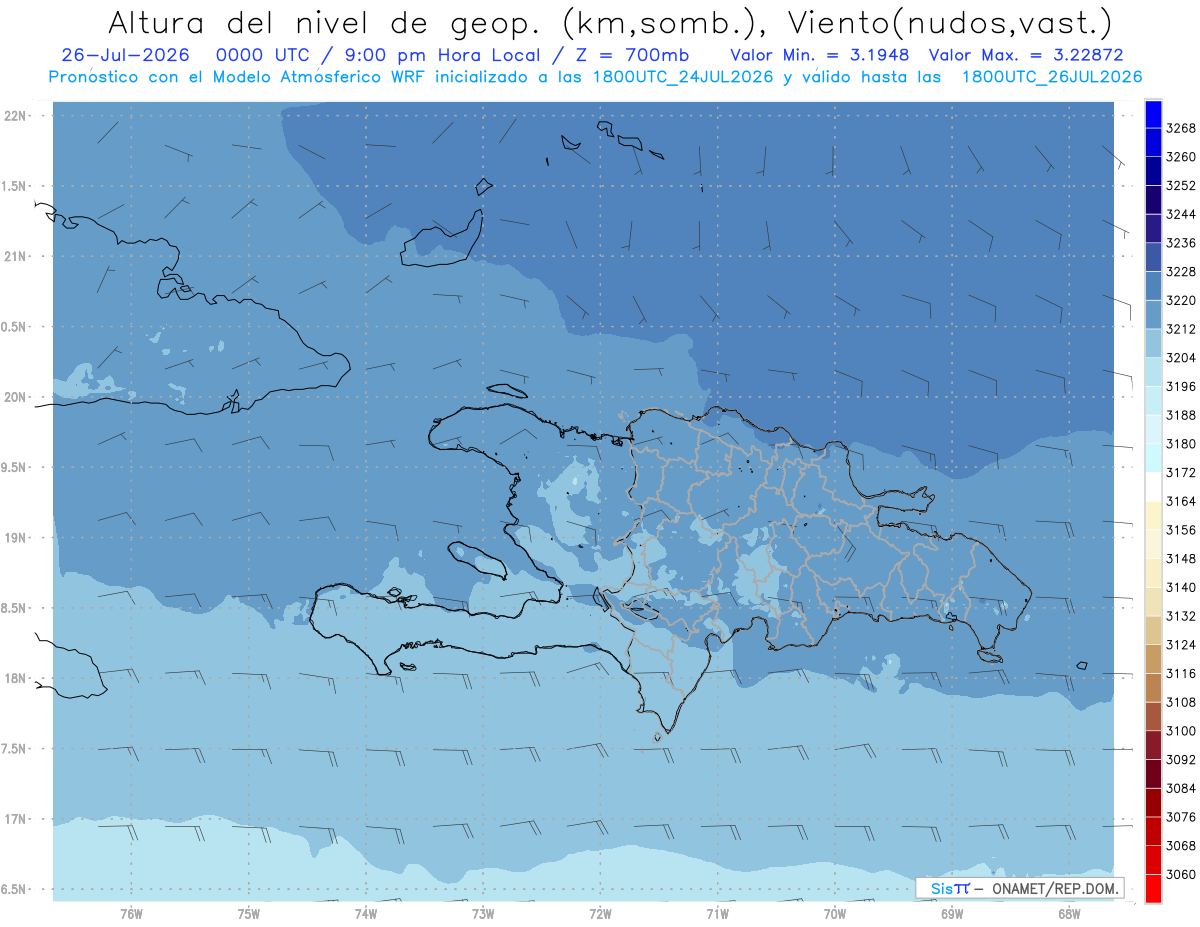Click the 74W longitude axis label
The width and height of the screenshot is (1200, 927).
coord(366,913)
